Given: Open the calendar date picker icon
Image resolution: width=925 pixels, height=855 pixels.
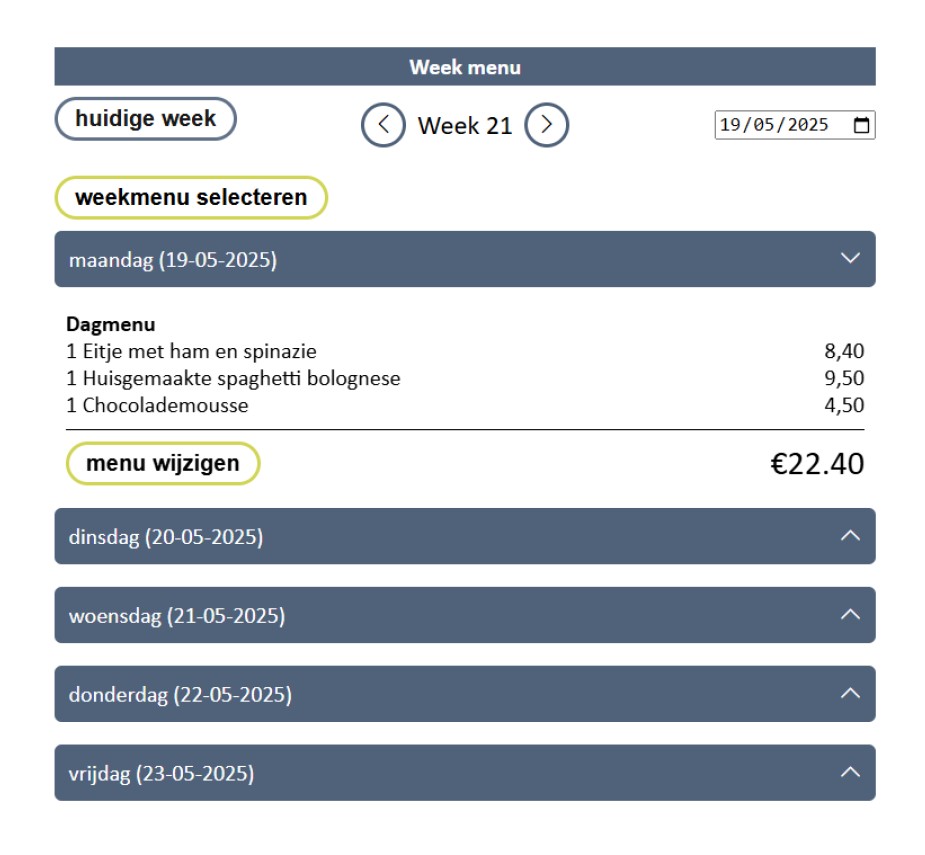Looking at the screenshot, I should click(x=861, y=124).
